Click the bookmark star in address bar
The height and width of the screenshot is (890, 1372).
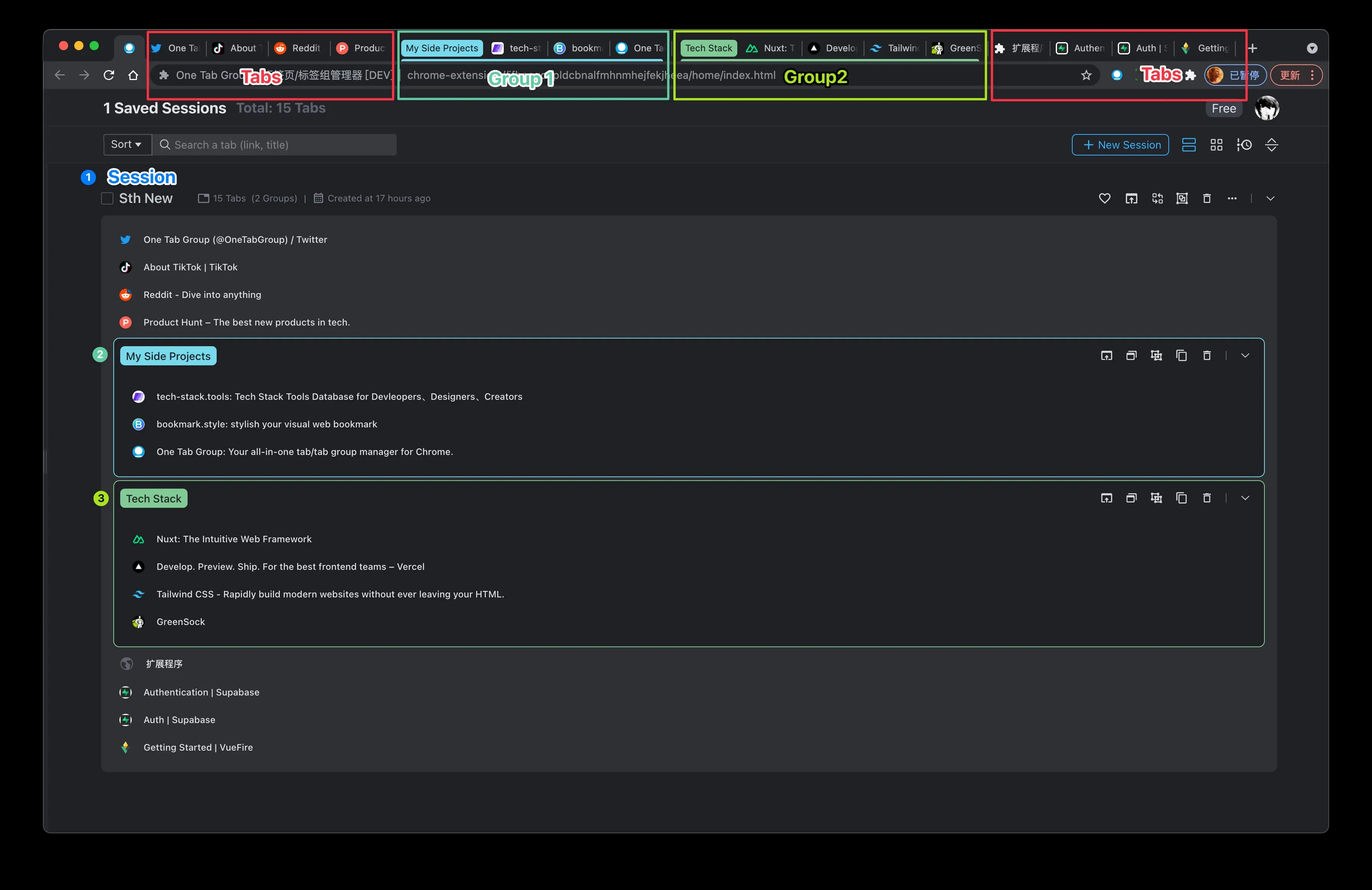click(1086, 75)
